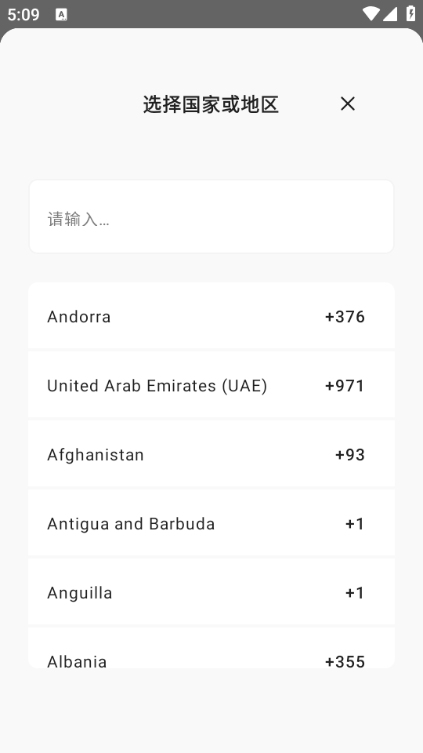Tap the +355 dial code
Screen dimensions: 423x753
[345, 661]
